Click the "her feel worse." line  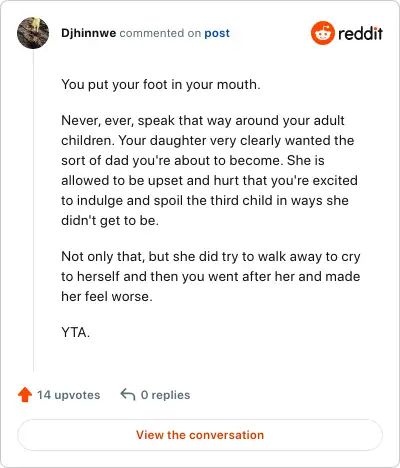click(107, 296)
